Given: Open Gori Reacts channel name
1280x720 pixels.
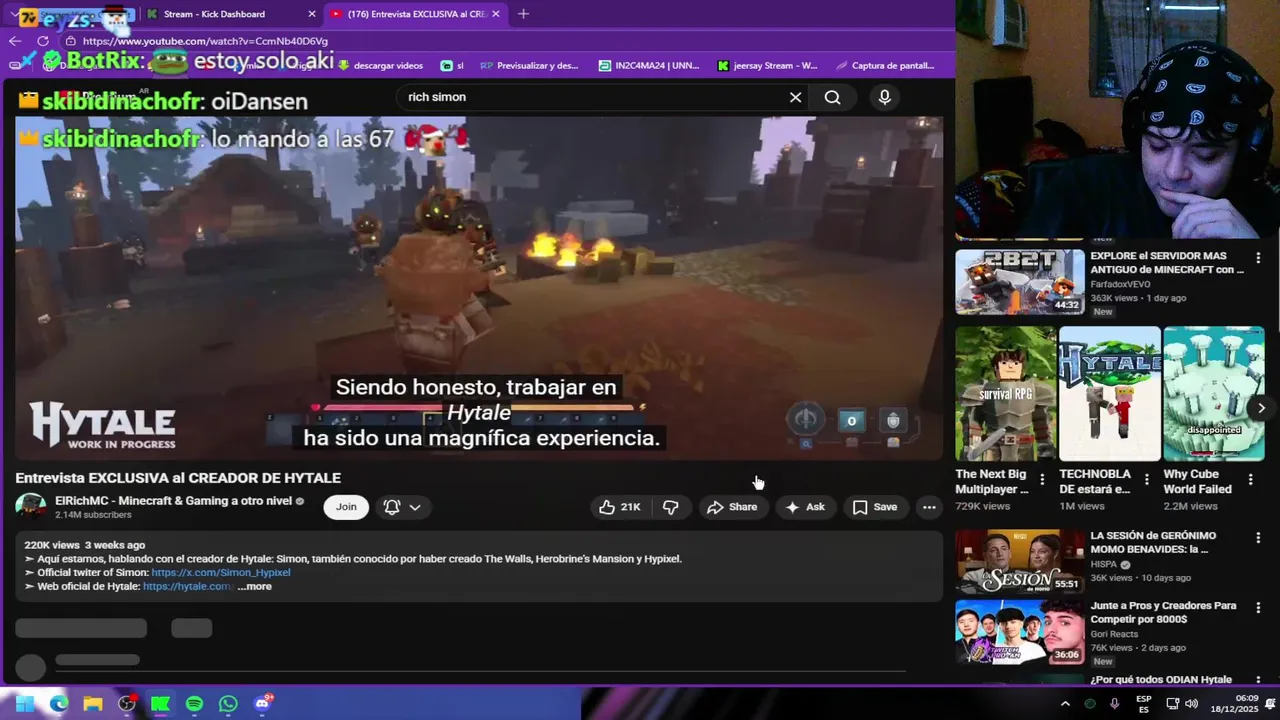Looking at the screenshot, I should (1116, 634).
